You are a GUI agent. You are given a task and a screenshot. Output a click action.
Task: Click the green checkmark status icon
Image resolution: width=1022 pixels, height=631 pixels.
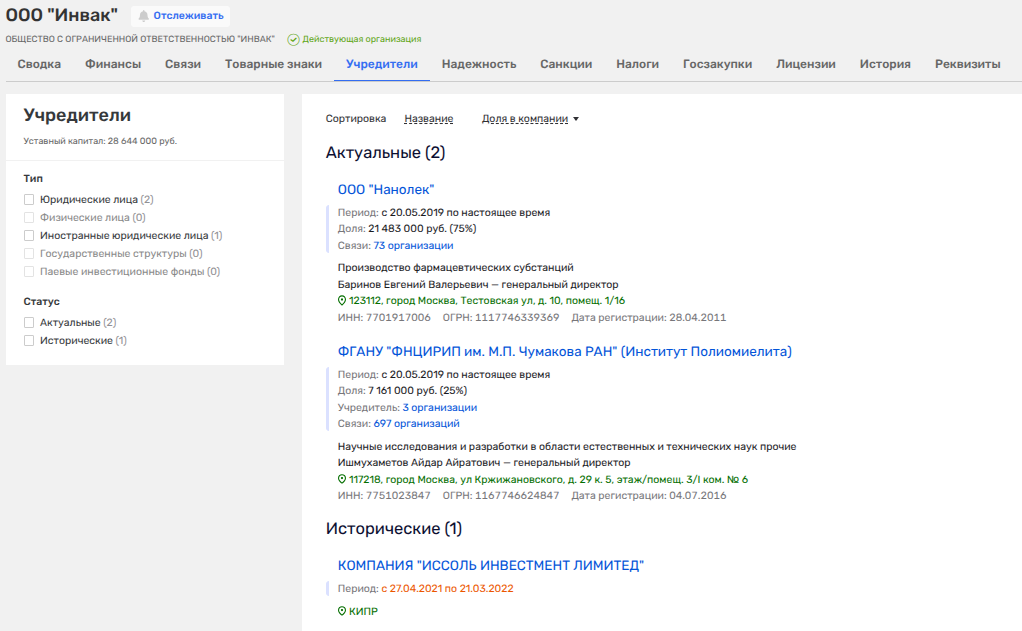[x=293, y=40]
